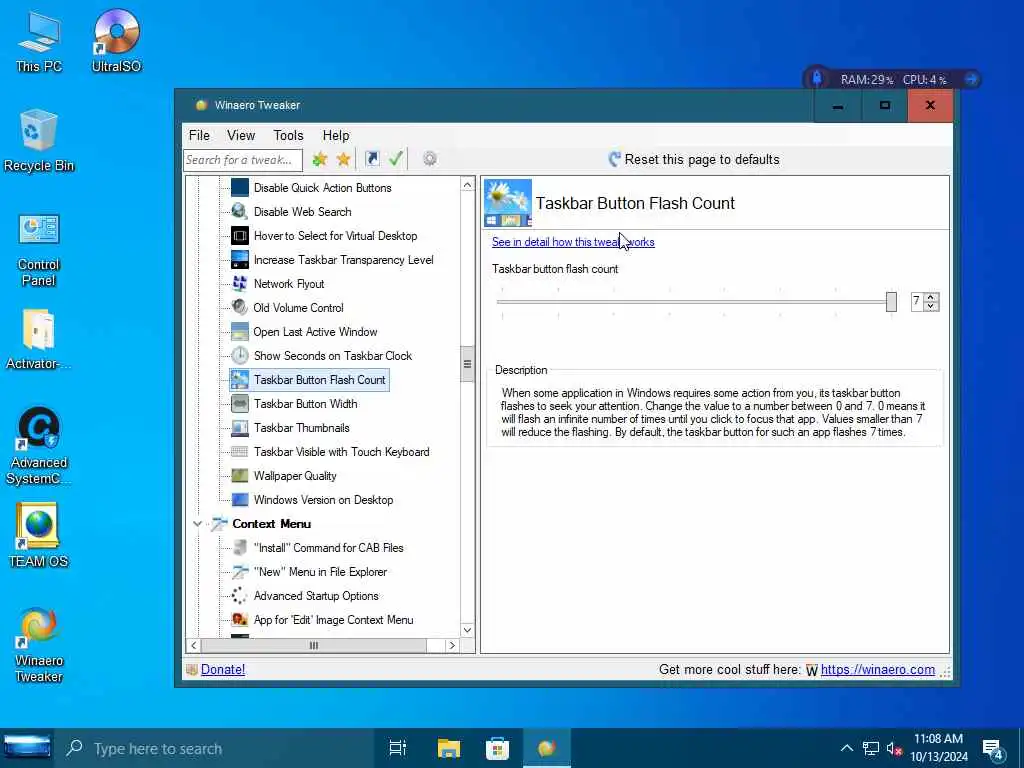The image size is (1024, 768).
Task: Click the muted volume tray icon
Action: 893,748
